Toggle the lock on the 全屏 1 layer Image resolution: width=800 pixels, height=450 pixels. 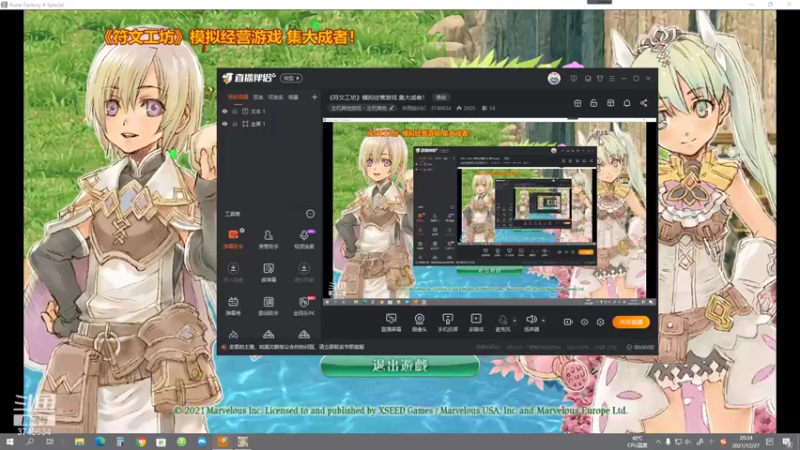click(235, 124)
